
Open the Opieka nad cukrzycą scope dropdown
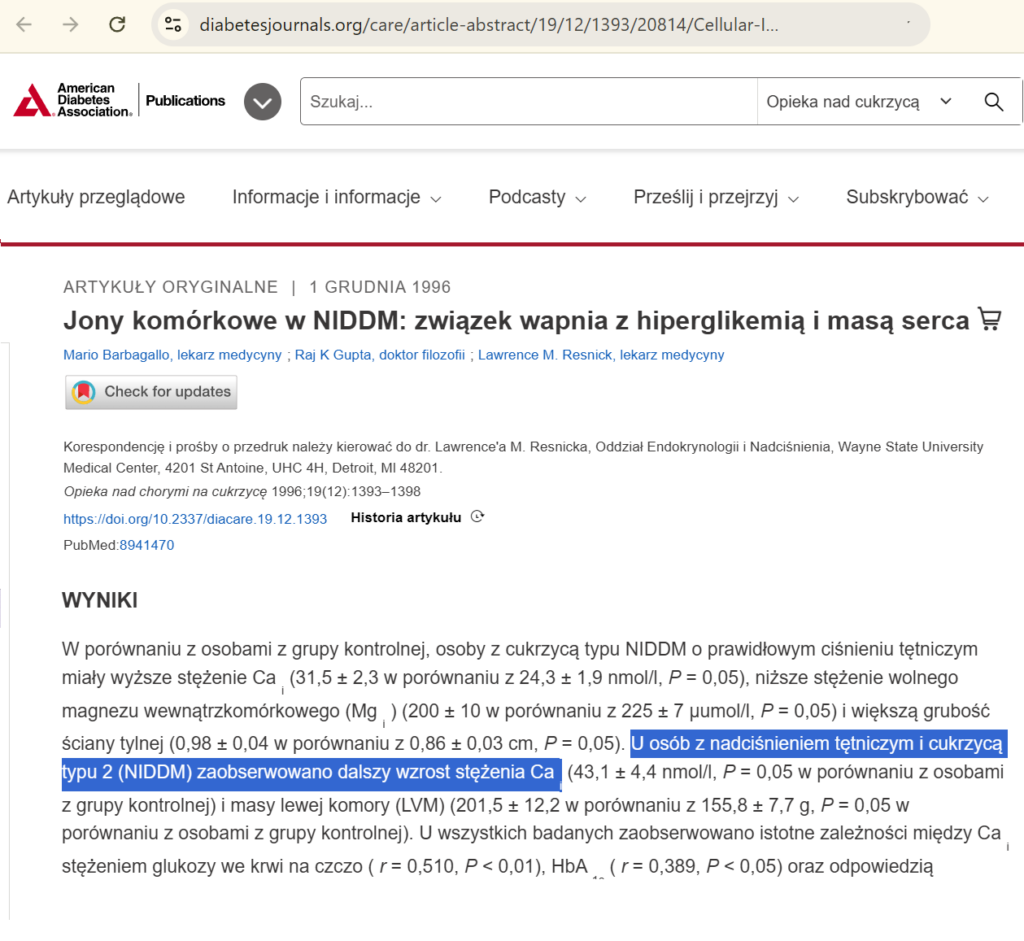click(858, 102)
